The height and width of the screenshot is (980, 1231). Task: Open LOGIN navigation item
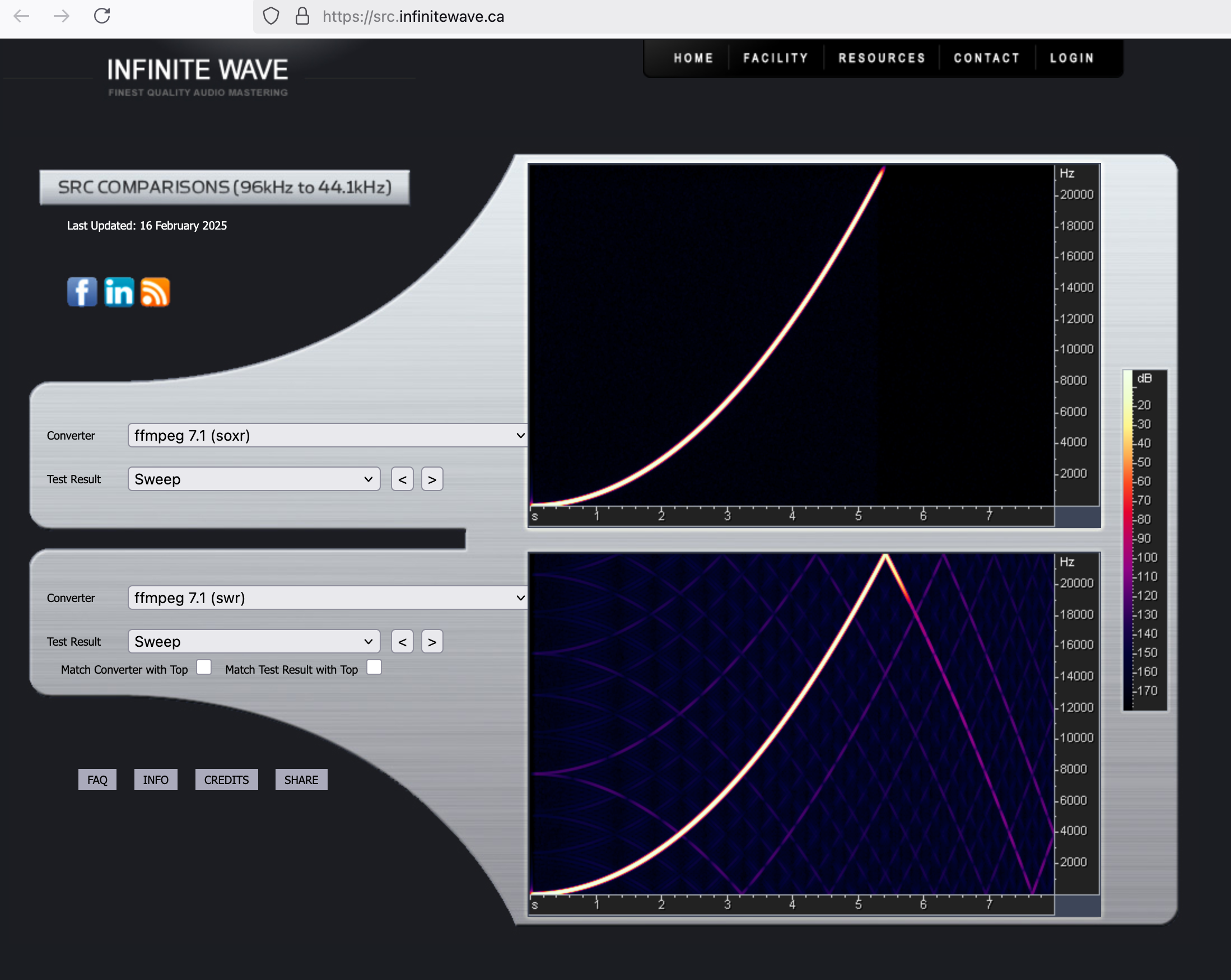(x=1073, y=58)
